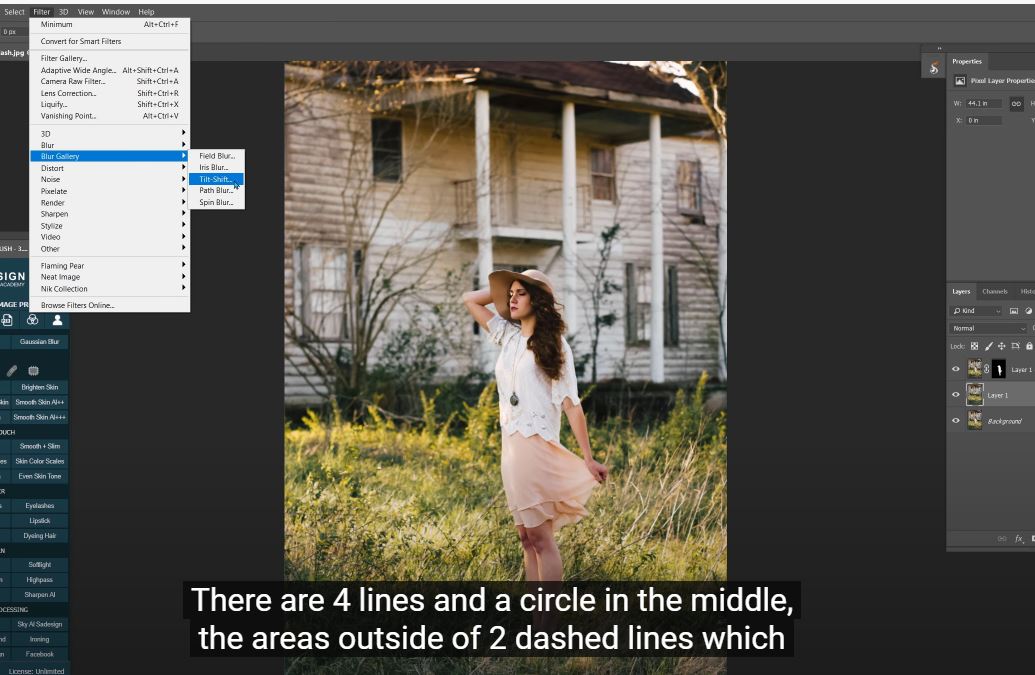
Task: Expand the Blur submenu
Action: pos(110,145)
